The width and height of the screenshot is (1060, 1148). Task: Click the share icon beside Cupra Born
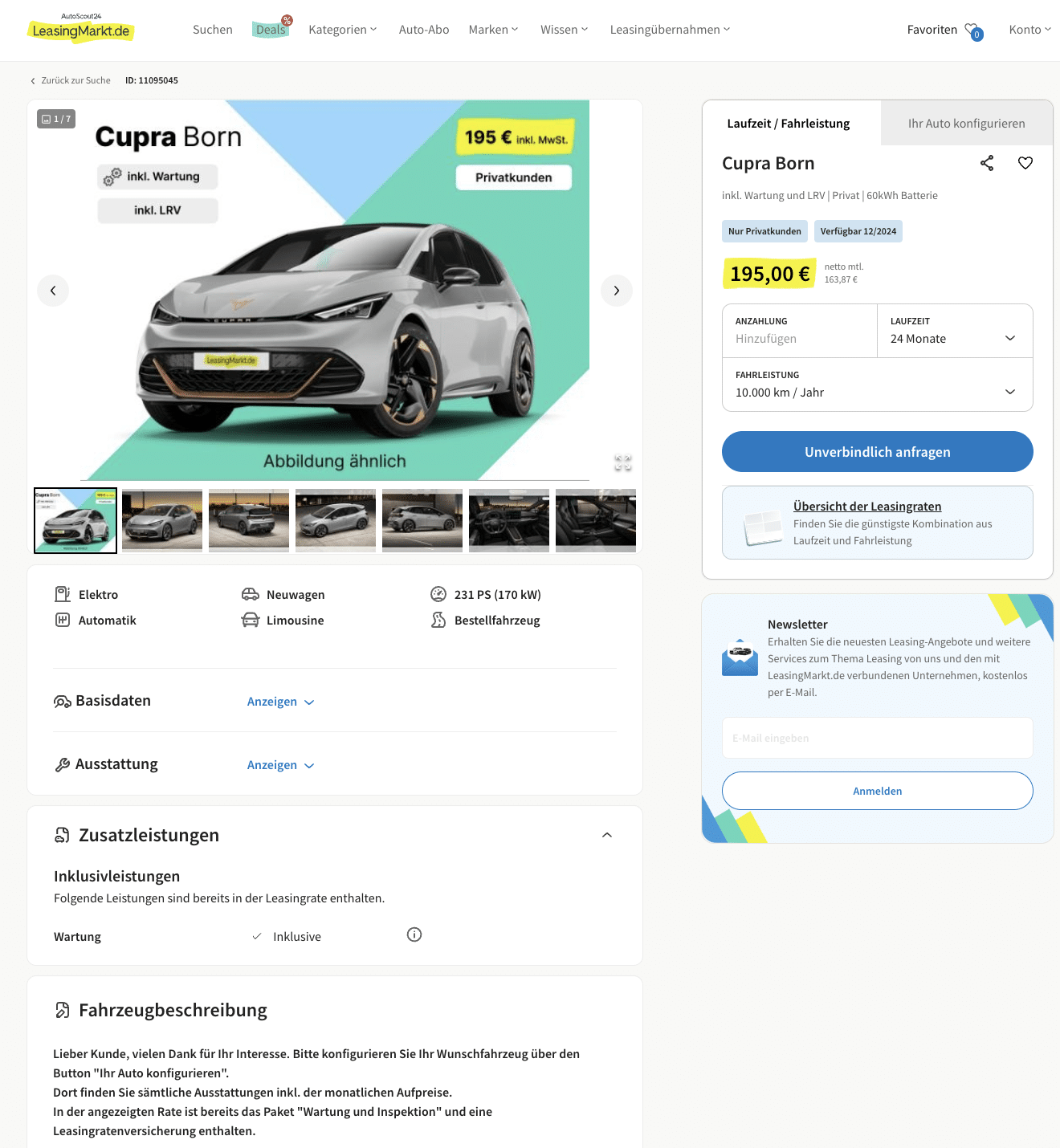point(987,163)
